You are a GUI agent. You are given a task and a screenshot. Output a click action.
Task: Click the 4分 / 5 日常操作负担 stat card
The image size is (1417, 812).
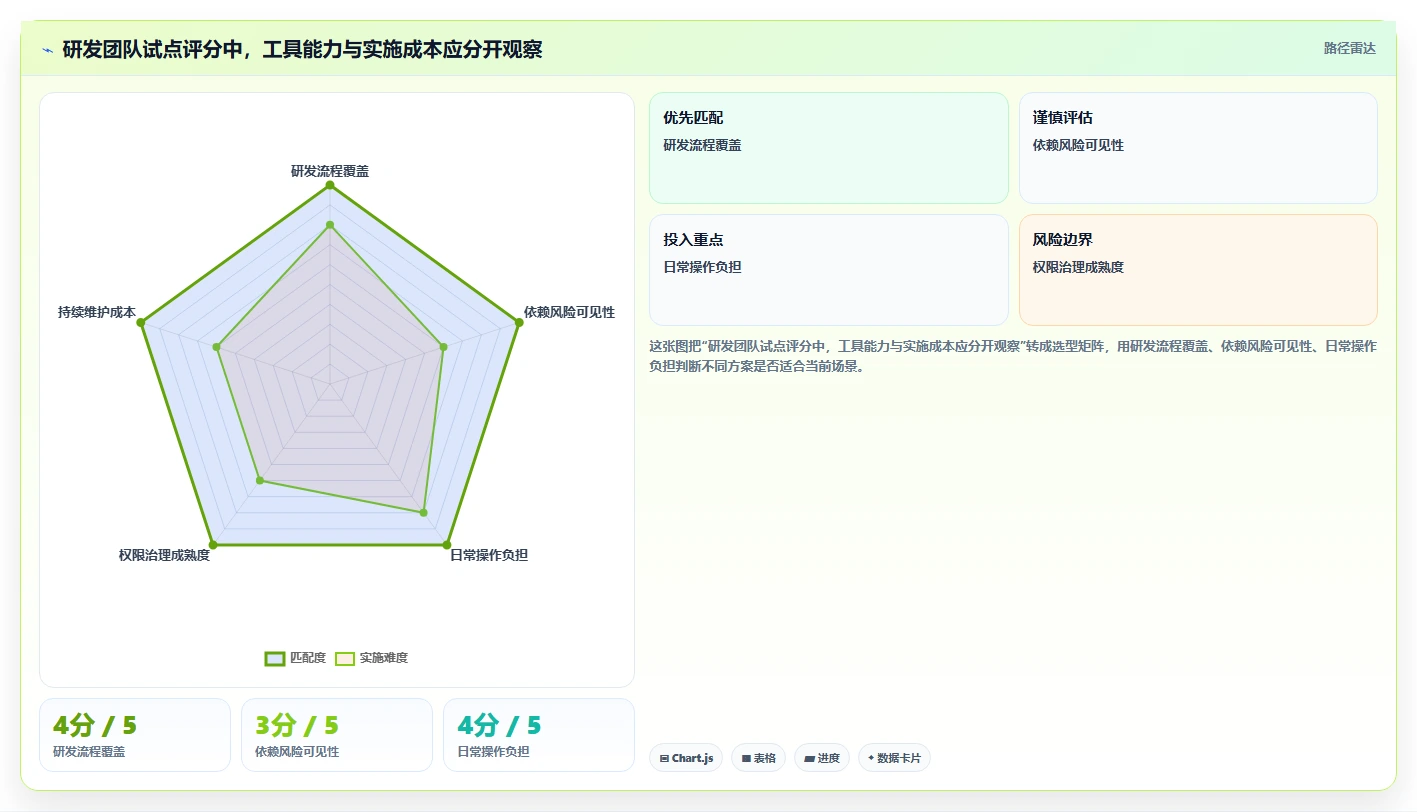[x=539, y=735]
